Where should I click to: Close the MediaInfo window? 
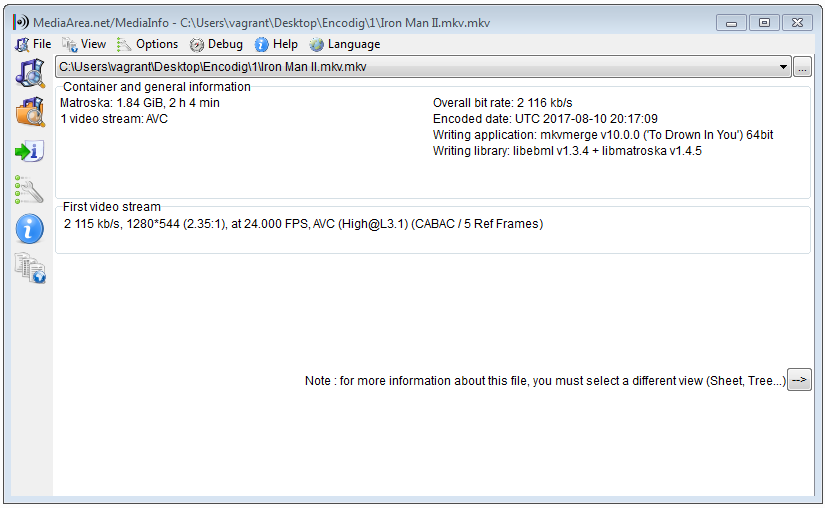[x=797, y=23]
